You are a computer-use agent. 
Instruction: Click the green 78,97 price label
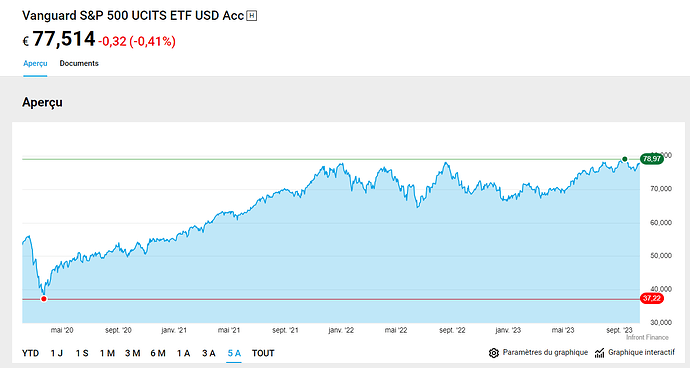coord(652,159)
